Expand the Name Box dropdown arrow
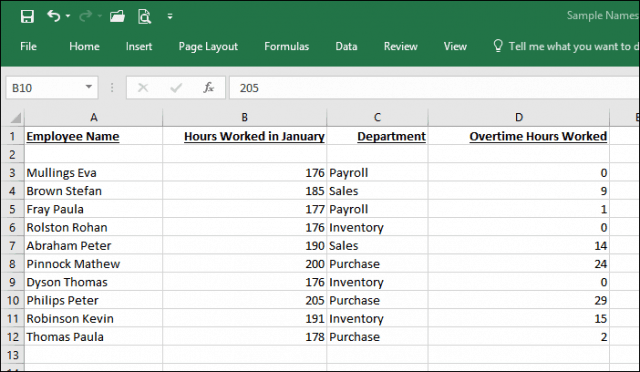This screenshot has height=372, width=640. (x=89, y=87)
